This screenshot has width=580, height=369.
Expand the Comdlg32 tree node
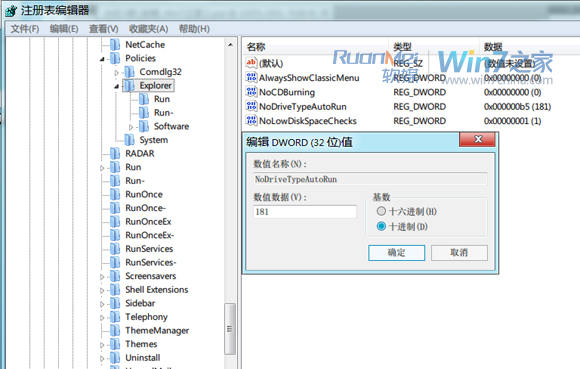click(117, 73)
